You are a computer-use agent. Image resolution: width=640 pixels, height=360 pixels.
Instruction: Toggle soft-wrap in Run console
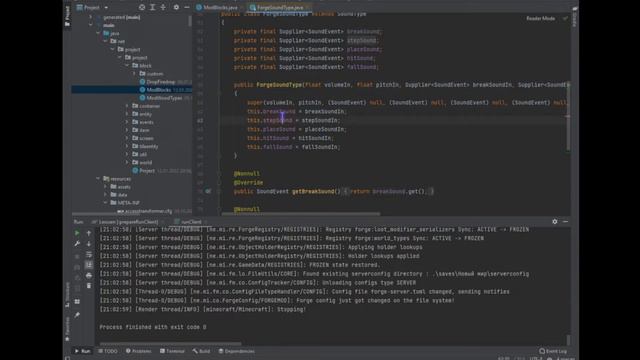89,254
